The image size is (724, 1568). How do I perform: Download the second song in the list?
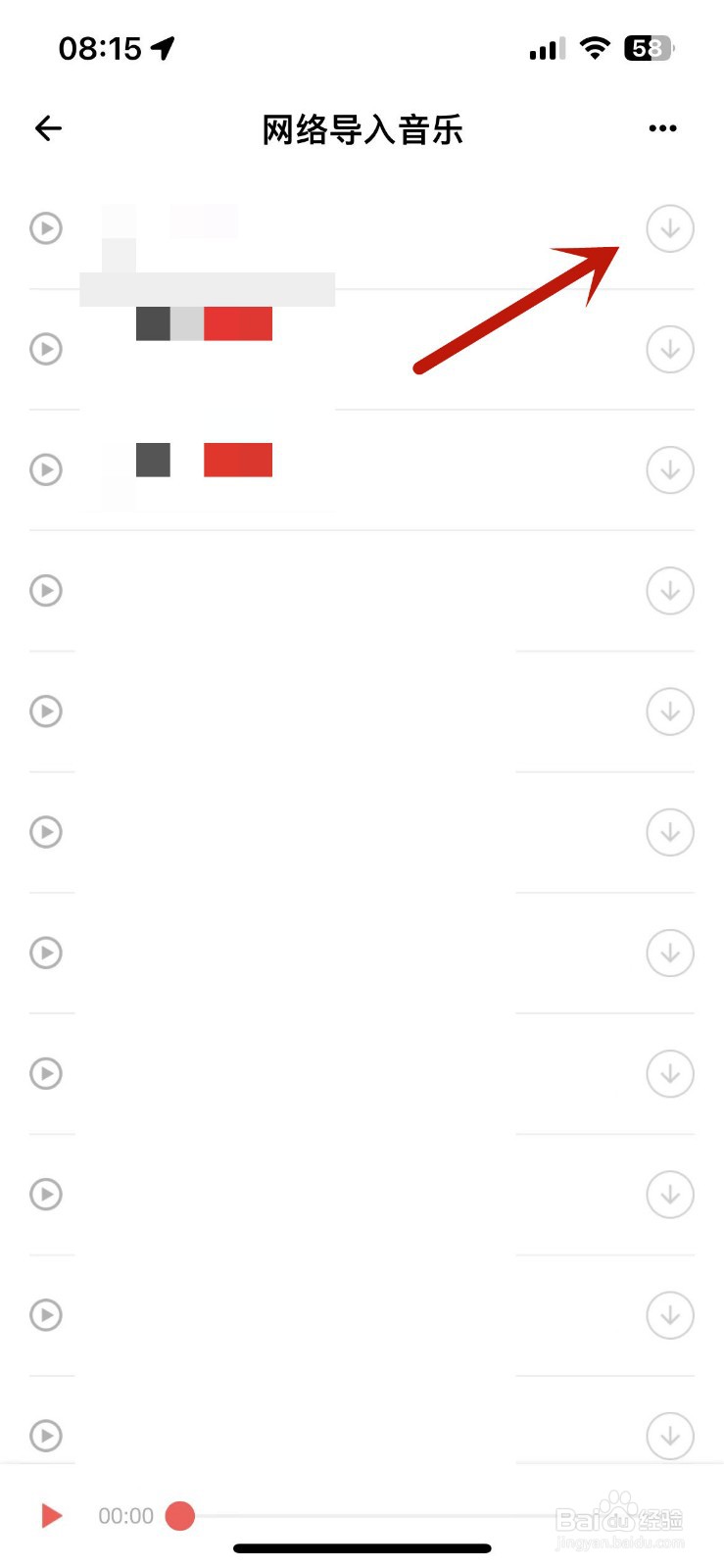tap(670, 349)
